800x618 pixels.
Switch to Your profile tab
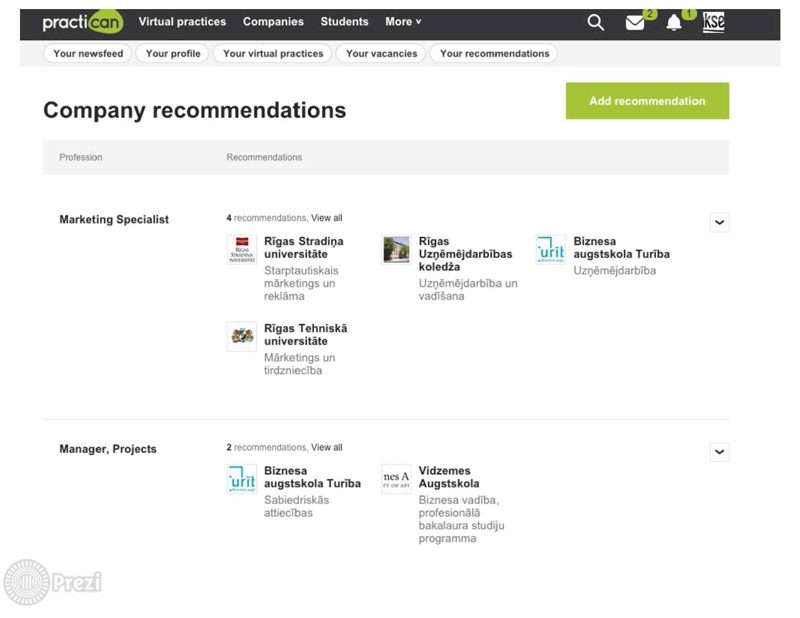173,54
